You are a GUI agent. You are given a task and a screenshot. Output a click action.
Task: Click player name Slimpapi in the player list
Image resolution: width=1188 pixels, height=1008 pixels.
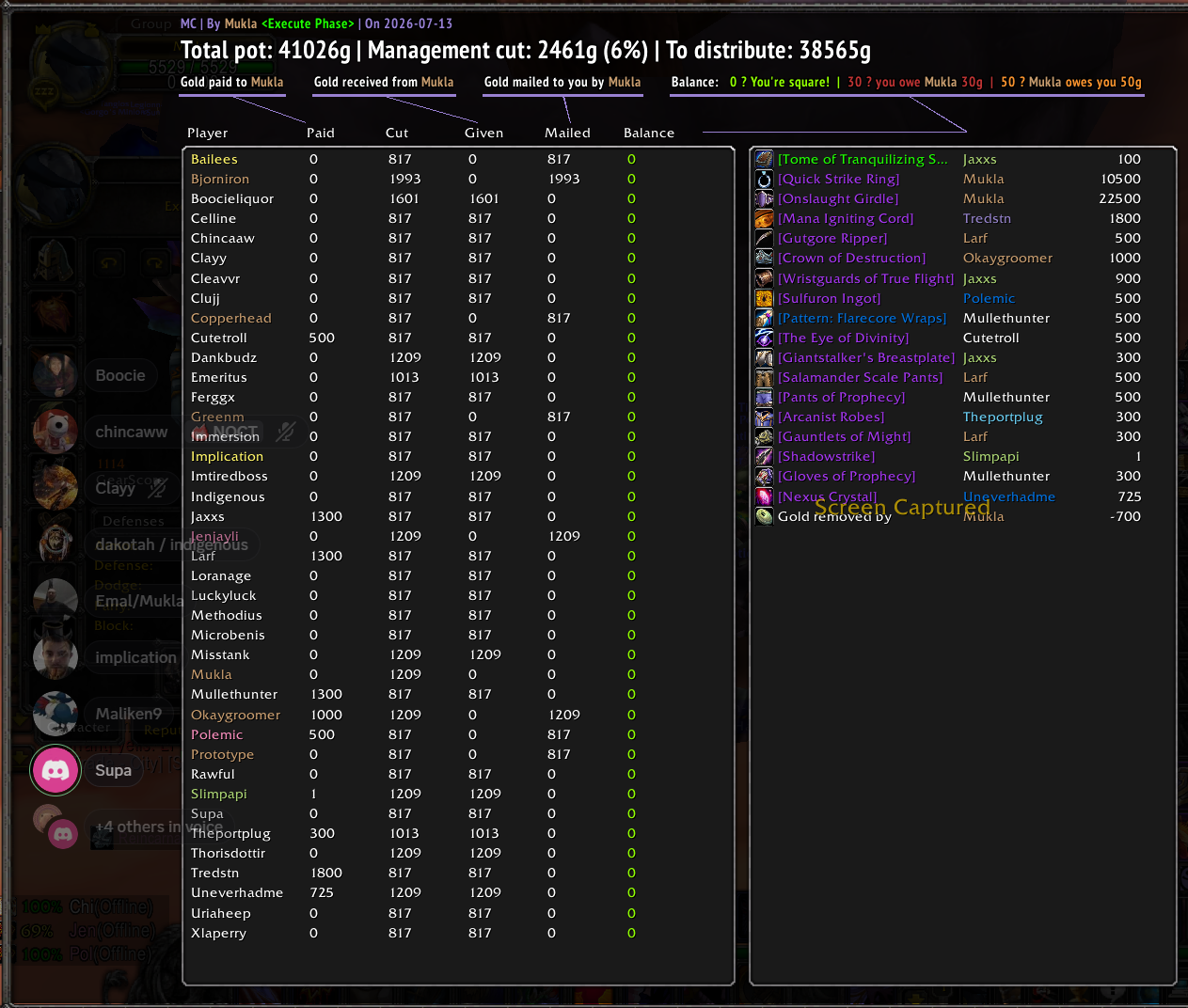pos(218,794)
